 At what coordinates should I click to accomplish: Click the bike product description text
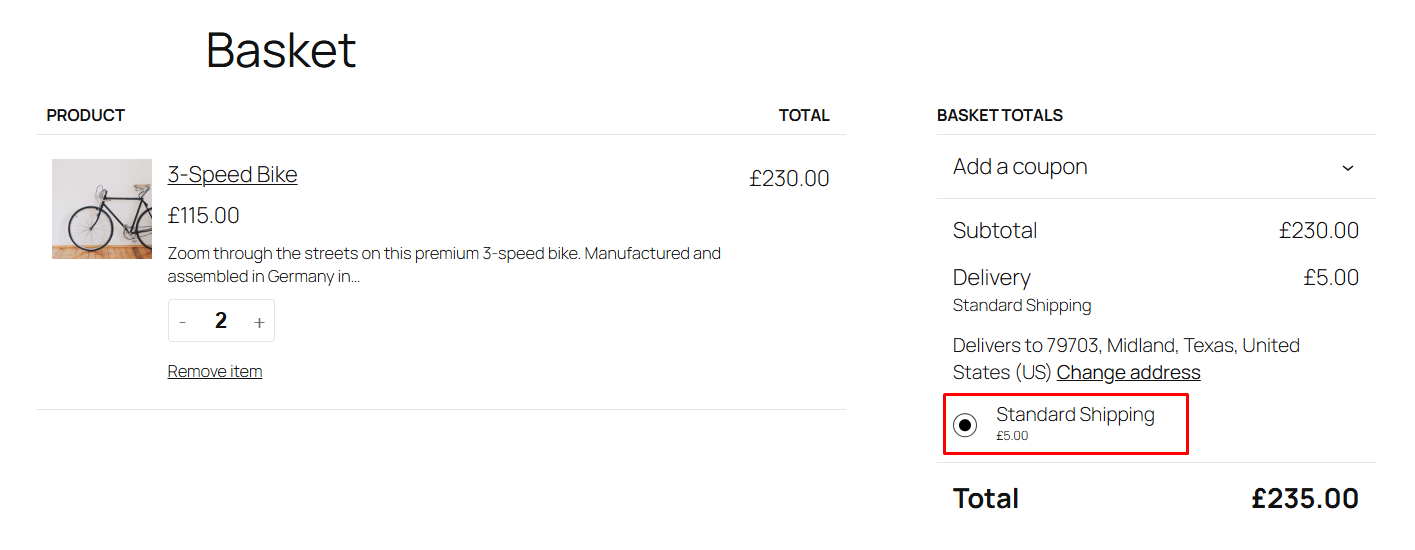444,265
